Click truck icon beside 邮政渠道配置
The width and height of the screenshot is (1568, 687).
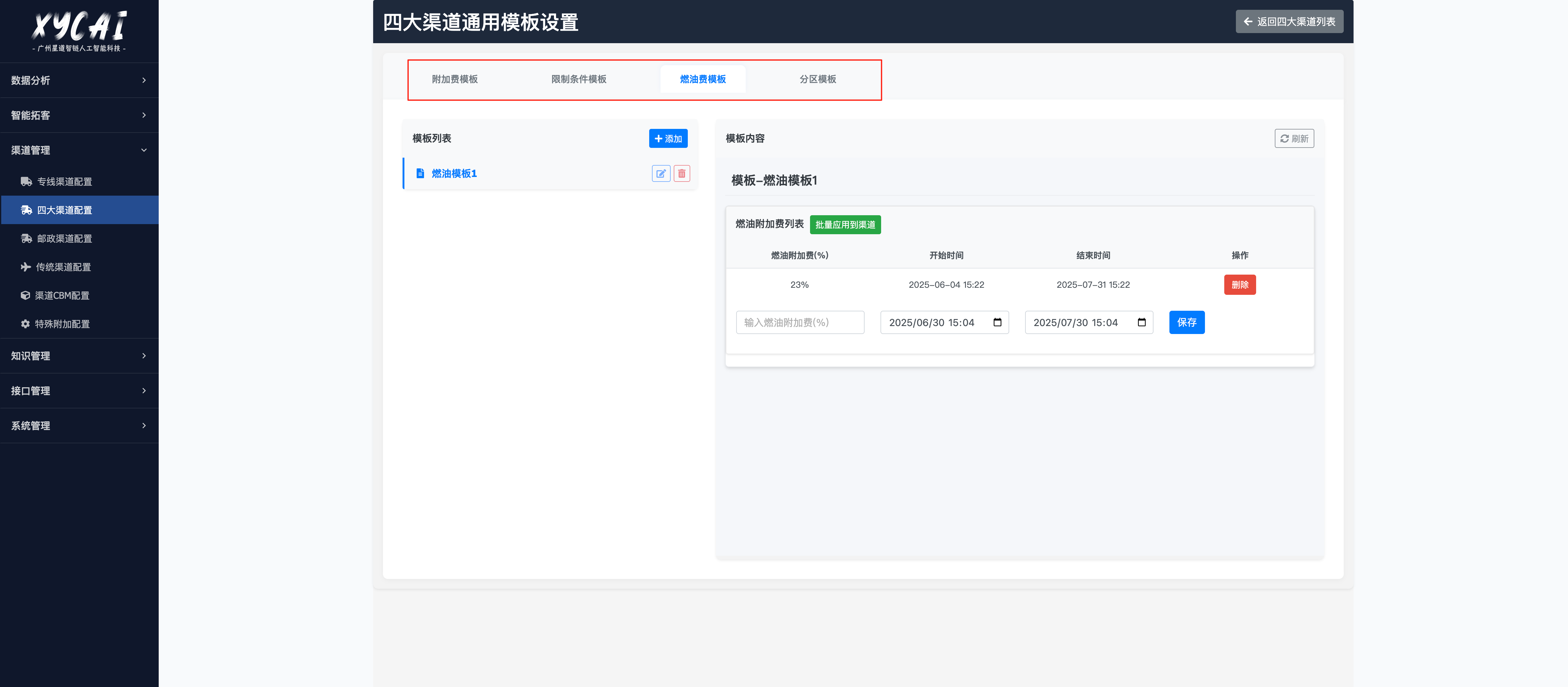[x=26, y=238]
